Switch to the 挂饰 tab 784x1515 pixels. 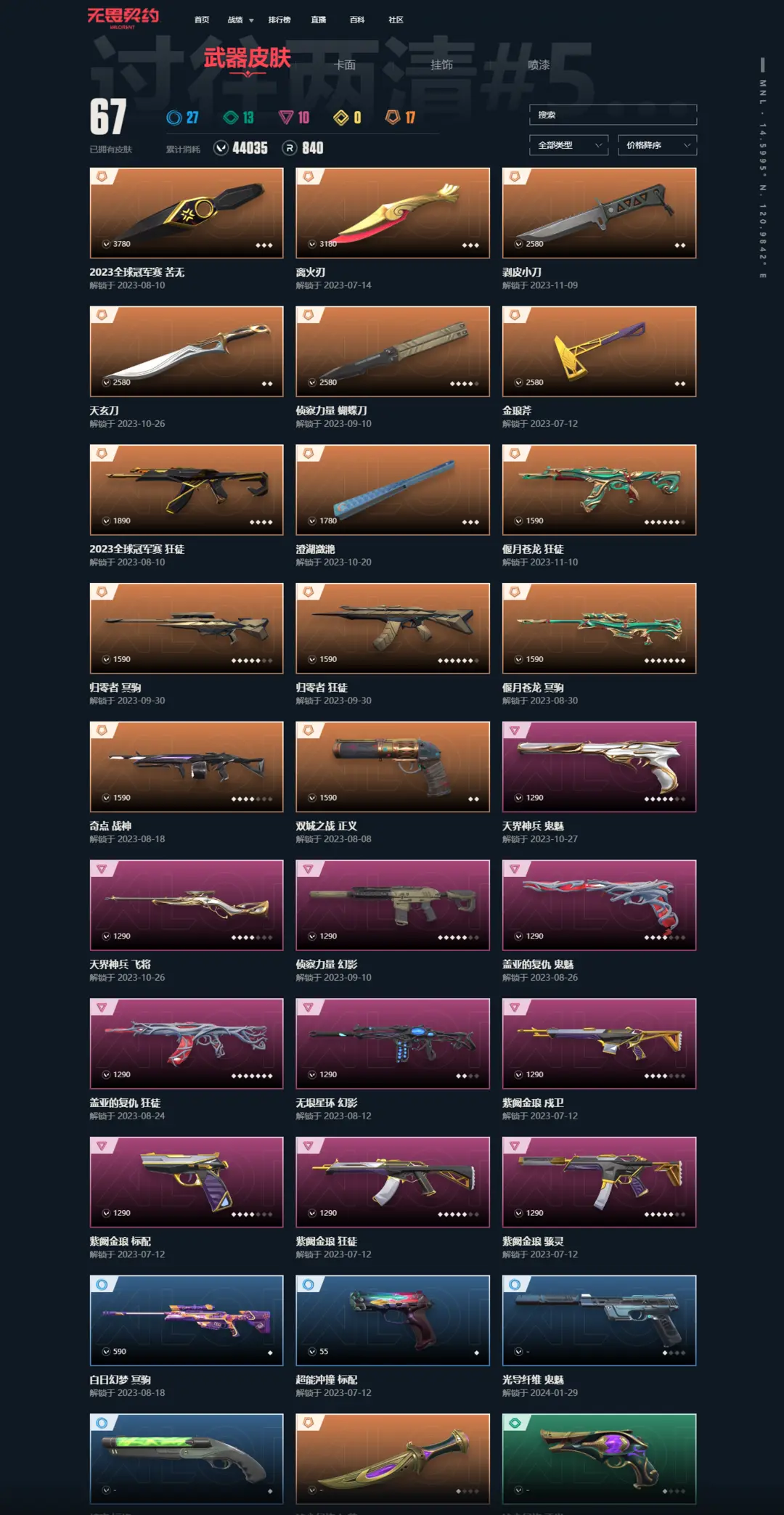point(441,65)
